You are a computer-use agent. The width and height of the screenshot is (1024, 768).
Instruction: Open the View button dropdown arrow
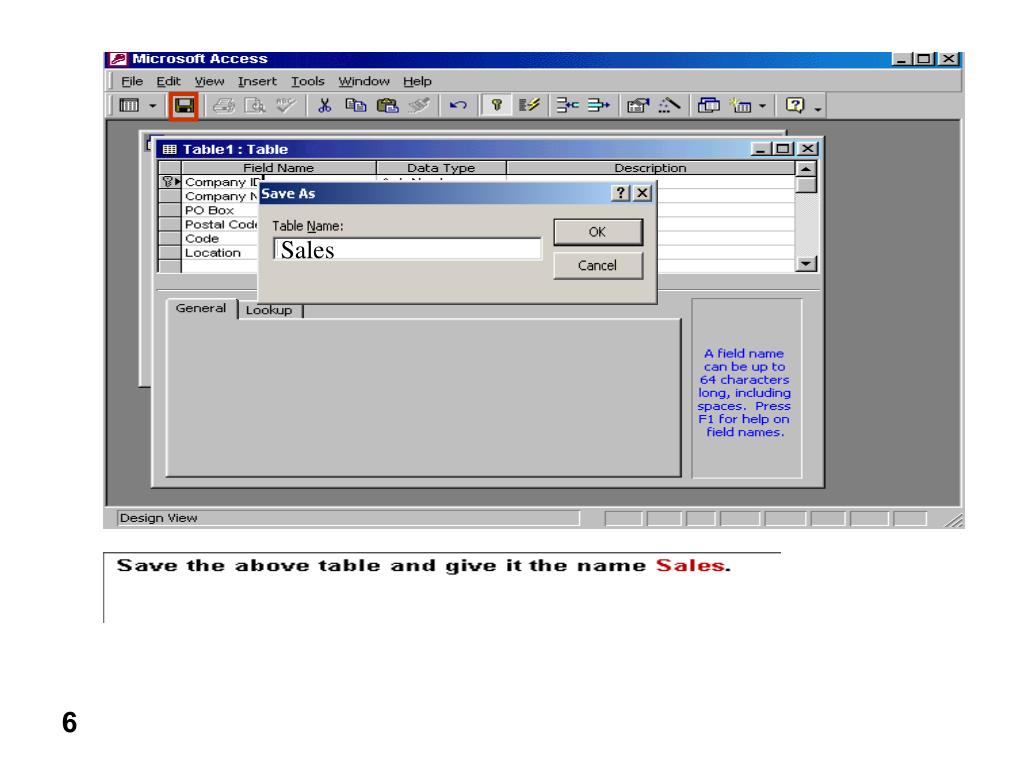click(152, 106)
